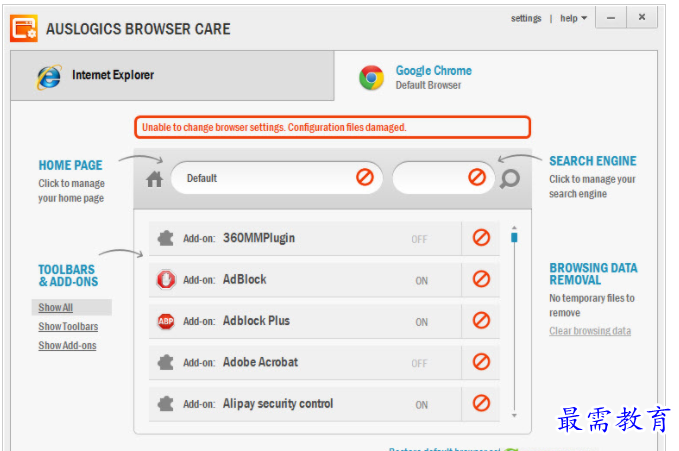Select the 360MMPlugin add-on name
This screenshot has height=451, width=679.
[259, 238]
